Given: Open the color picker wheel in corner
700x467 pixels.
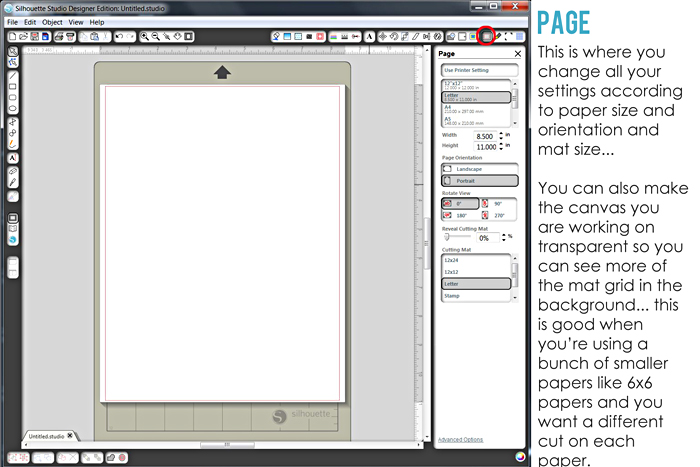Looking at the screenshot, I should coord(520,457).
